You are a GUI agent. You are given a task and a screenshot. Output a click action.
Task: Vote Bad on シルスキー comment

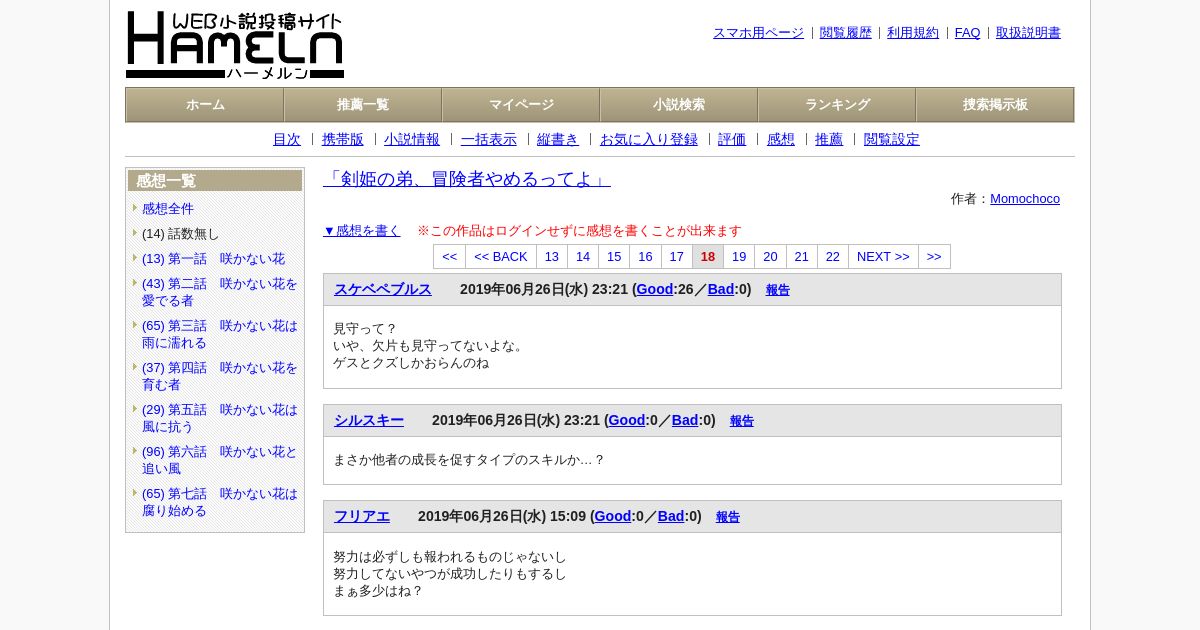click(x=685, y=420)
